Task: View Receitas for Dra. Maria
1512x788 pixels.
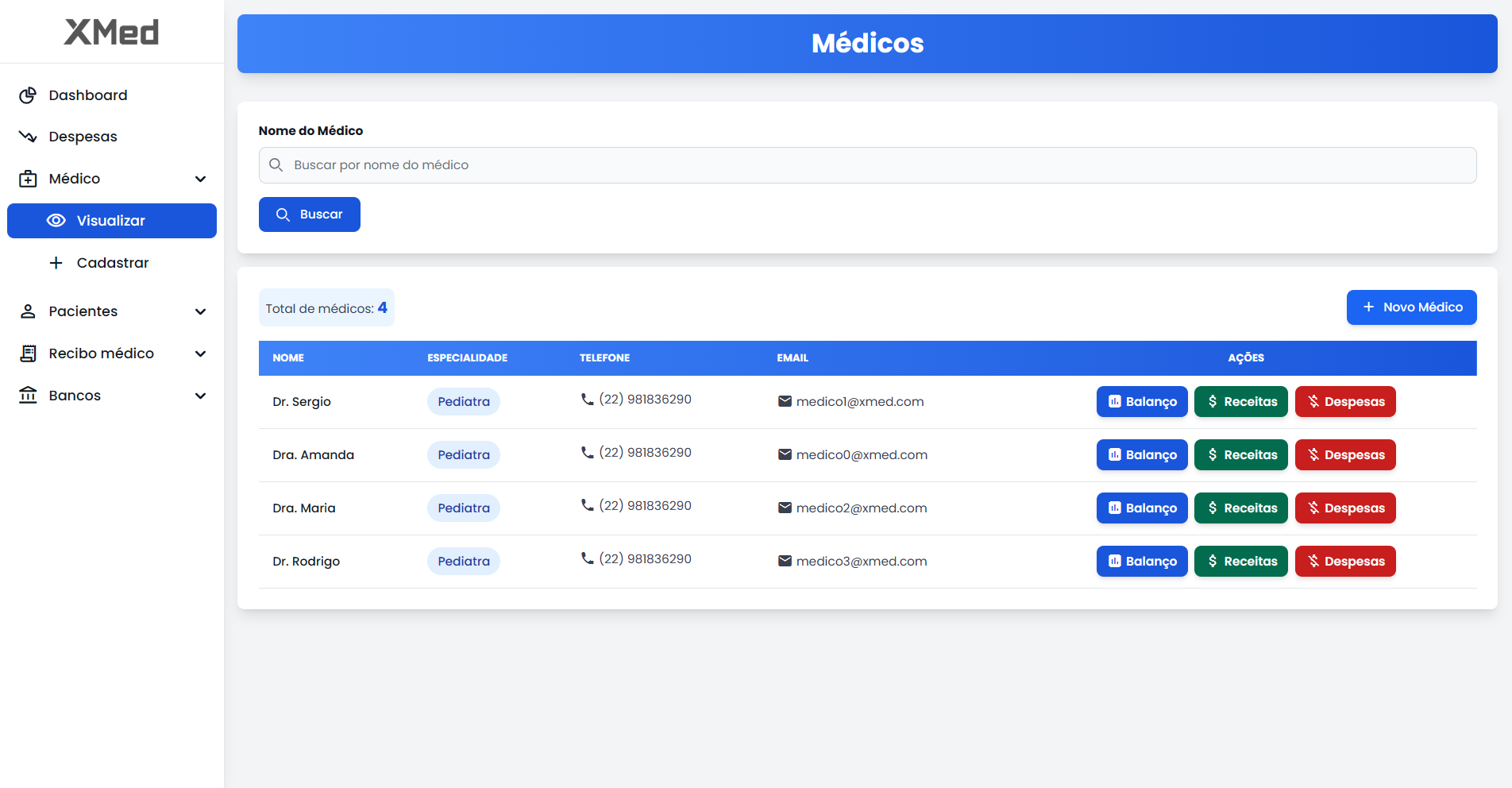Action: pyautogui.click(x=1240, y=508)
